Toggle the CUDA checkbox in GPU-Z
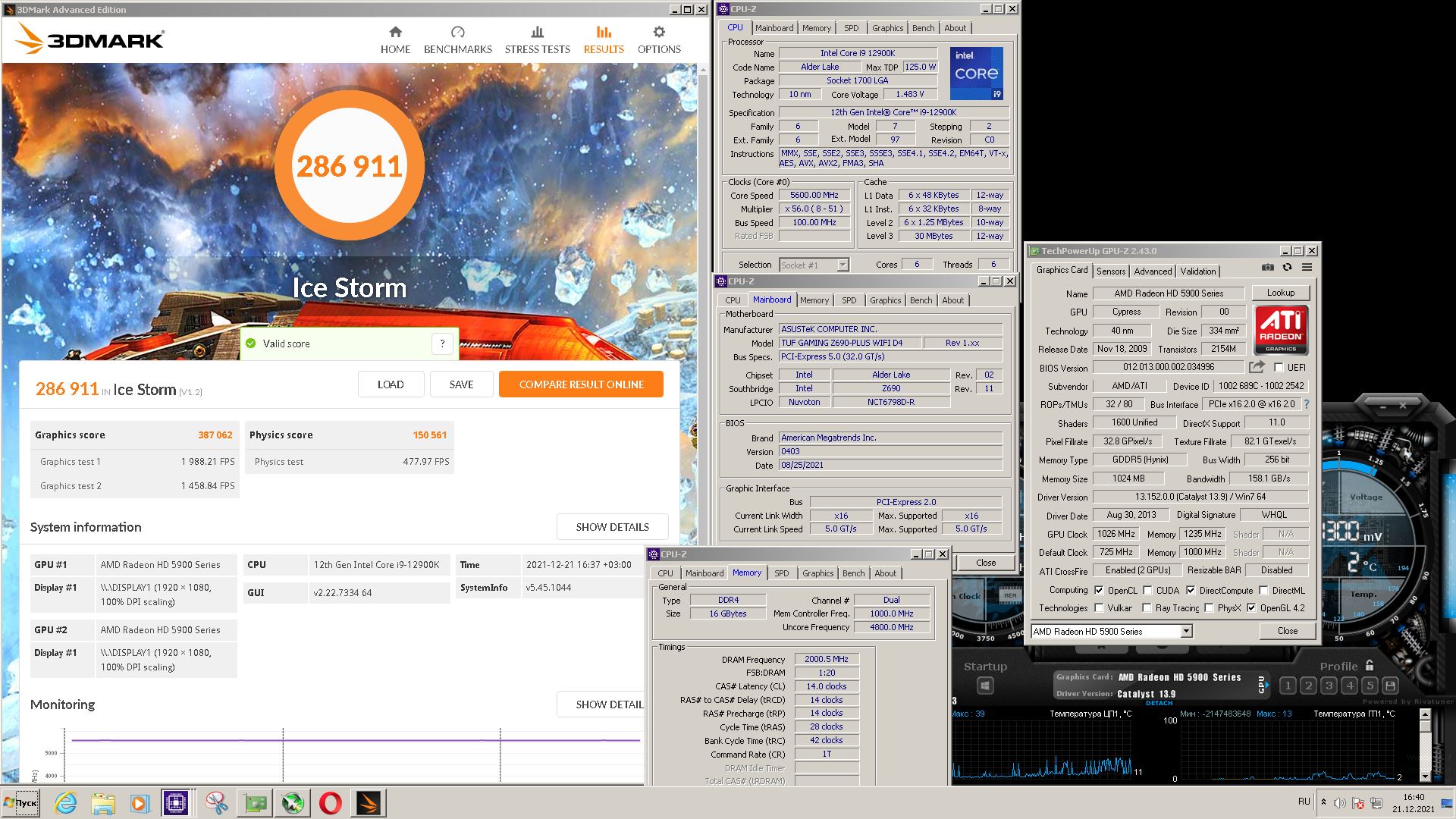Viewport: 1456px width, 819px height. coord(1147,590)
